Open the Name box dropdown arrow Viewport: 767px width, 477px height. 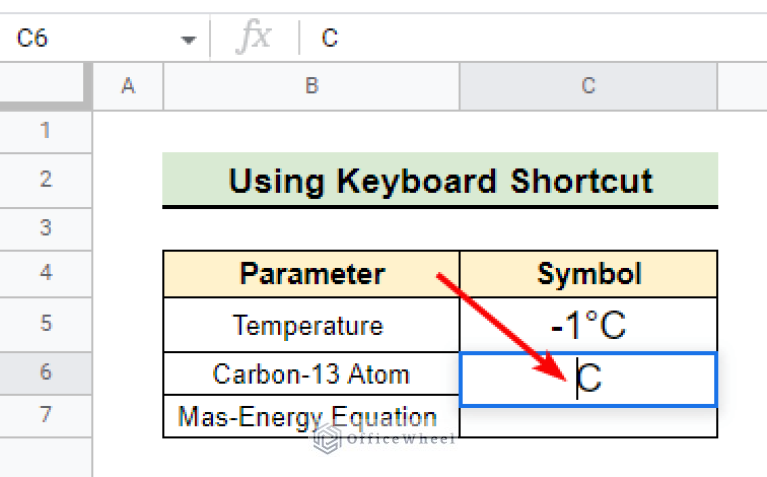tap(188, 40)
